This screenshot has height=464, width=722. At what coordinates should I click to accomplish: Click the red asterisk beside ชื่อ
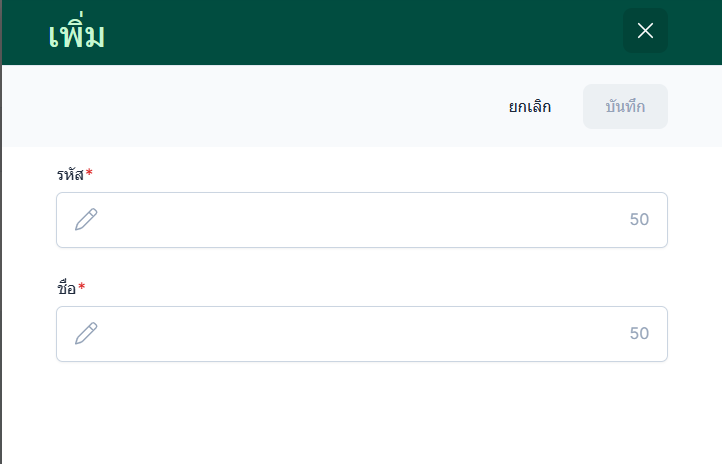82,288
